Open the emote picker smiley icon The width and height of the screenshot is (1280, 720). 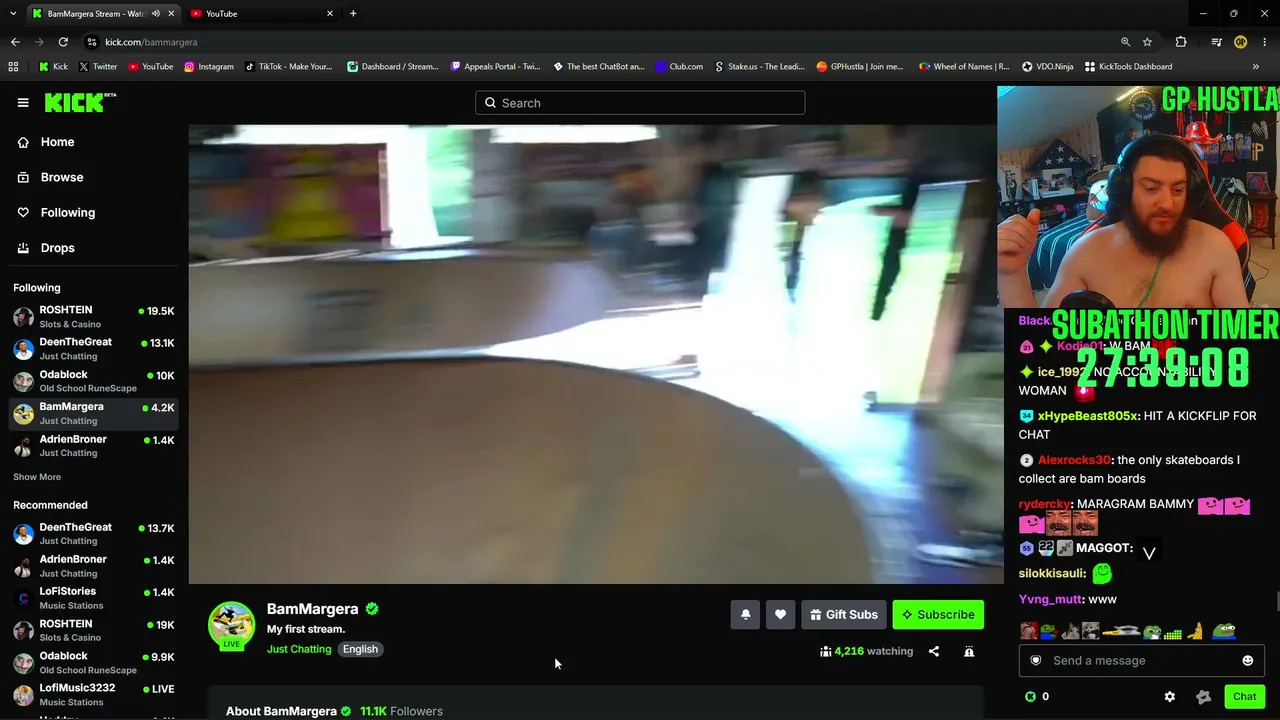click(1247, 660)
